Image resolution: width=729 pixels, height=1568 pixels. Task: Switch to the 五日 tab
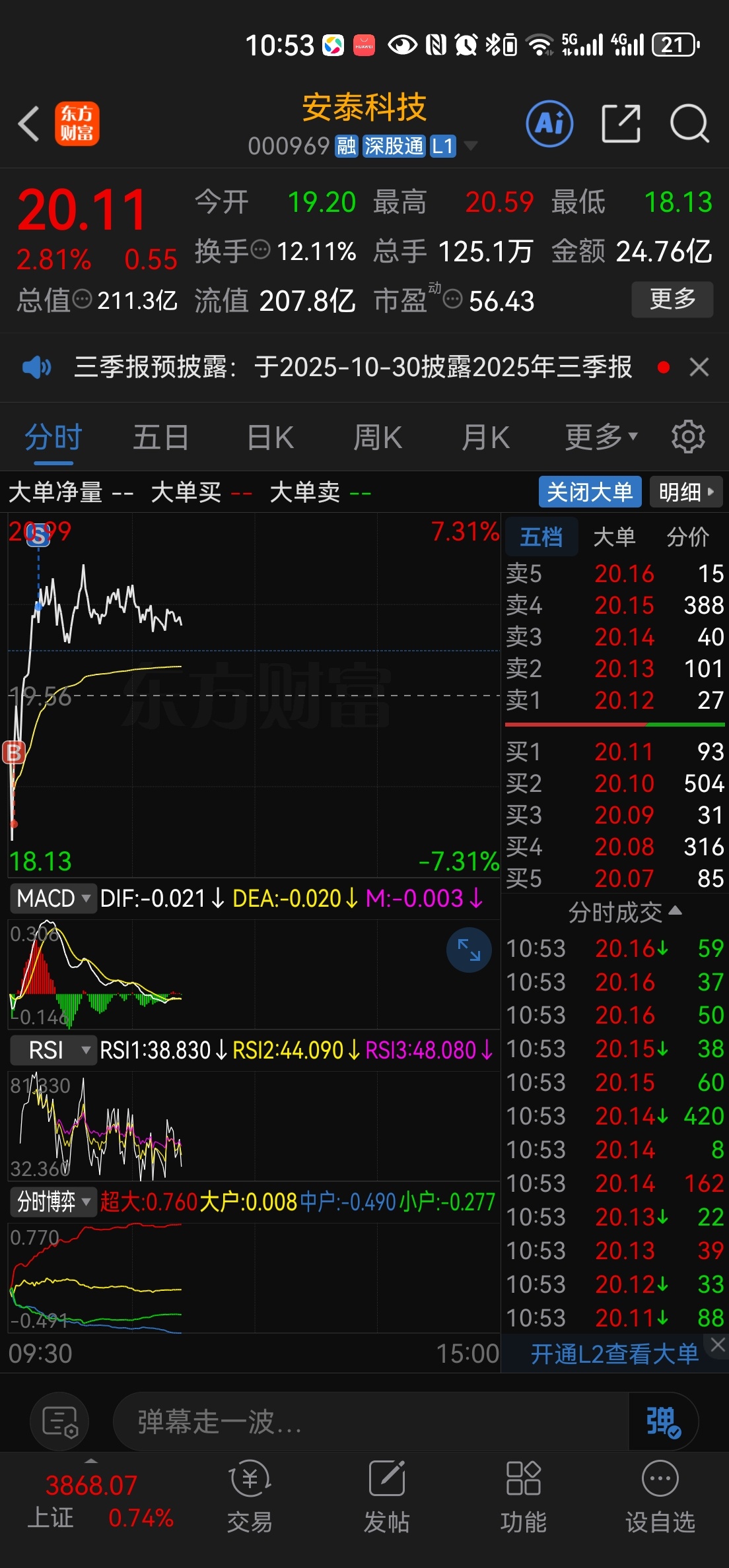[x=160, y=437]
